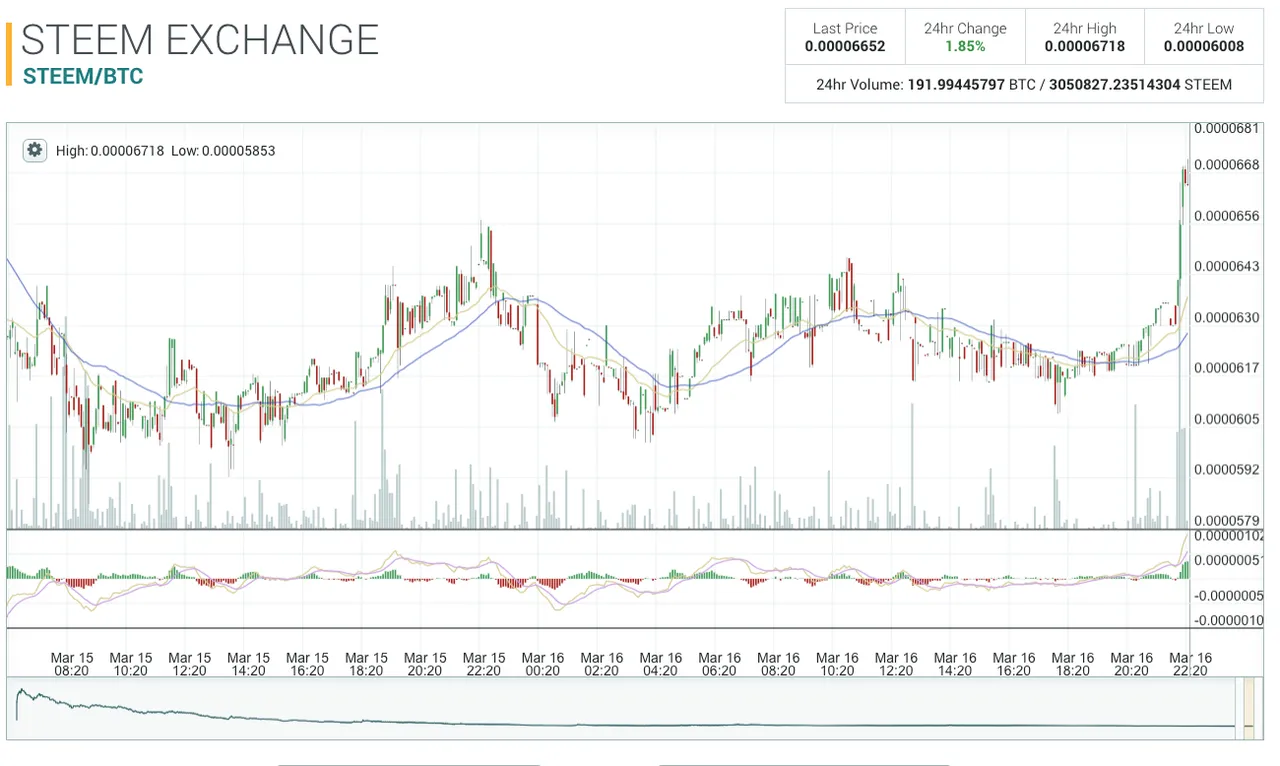The image size is (1280, 766).
Task: Click the 24hr Low value 0.00006008
Action: 1204,46
